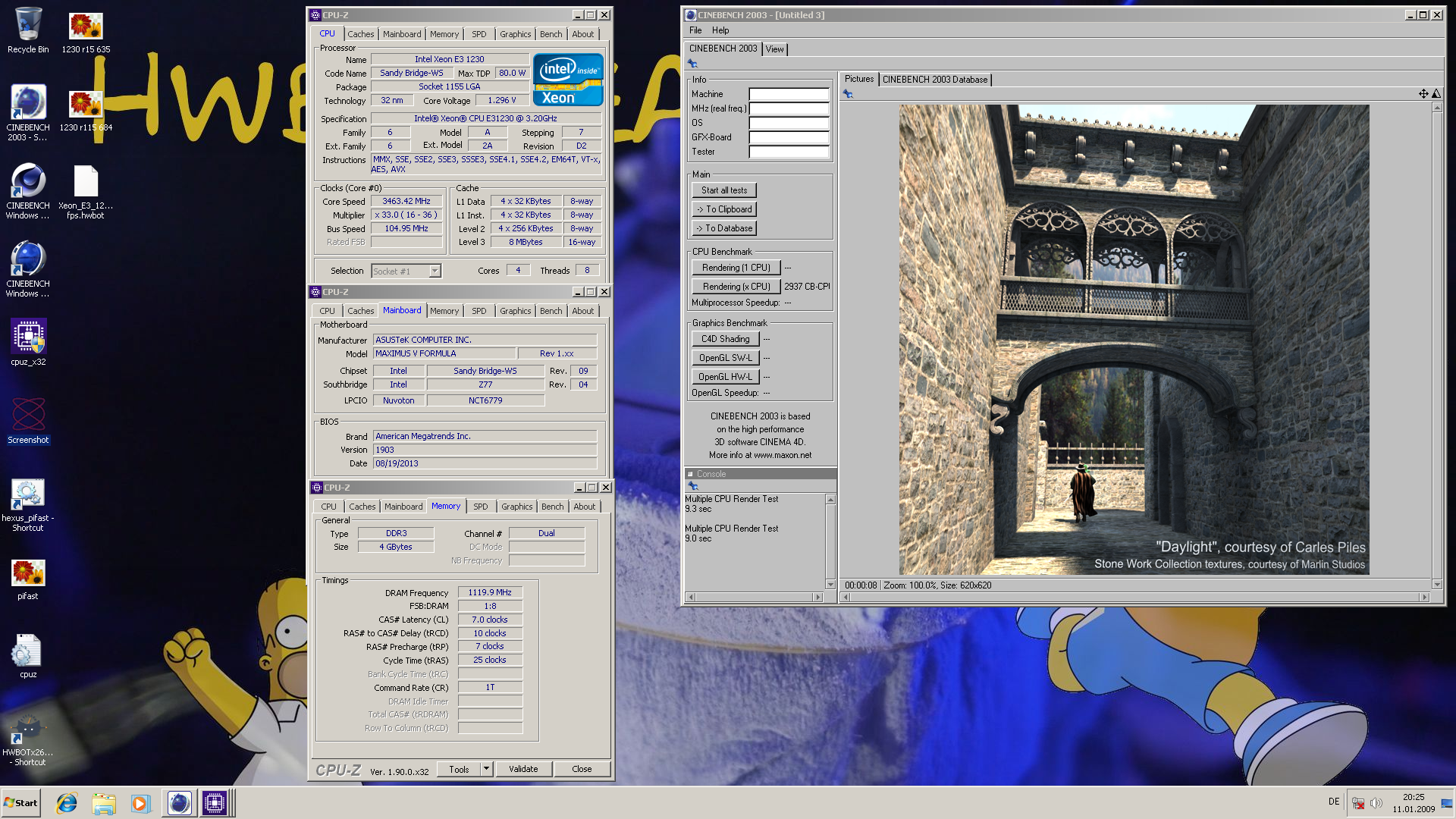1456x819 pixels.
Task: Open Caches tab in top CPU-Z window
Action: [361, 34]
